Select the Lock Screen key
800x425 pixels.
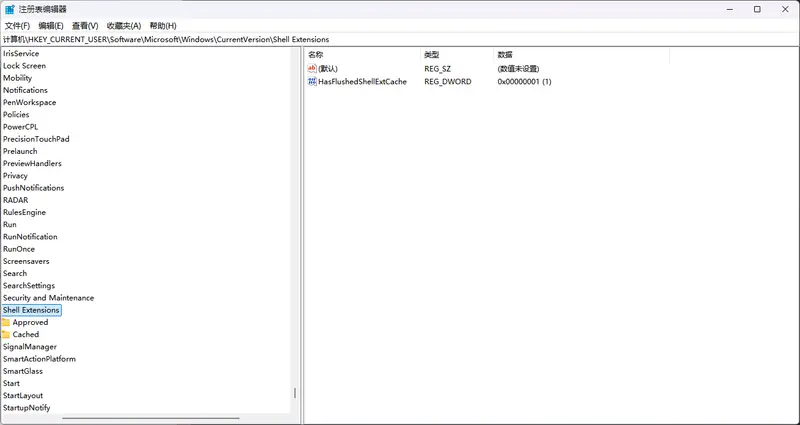tap(24, 66)
